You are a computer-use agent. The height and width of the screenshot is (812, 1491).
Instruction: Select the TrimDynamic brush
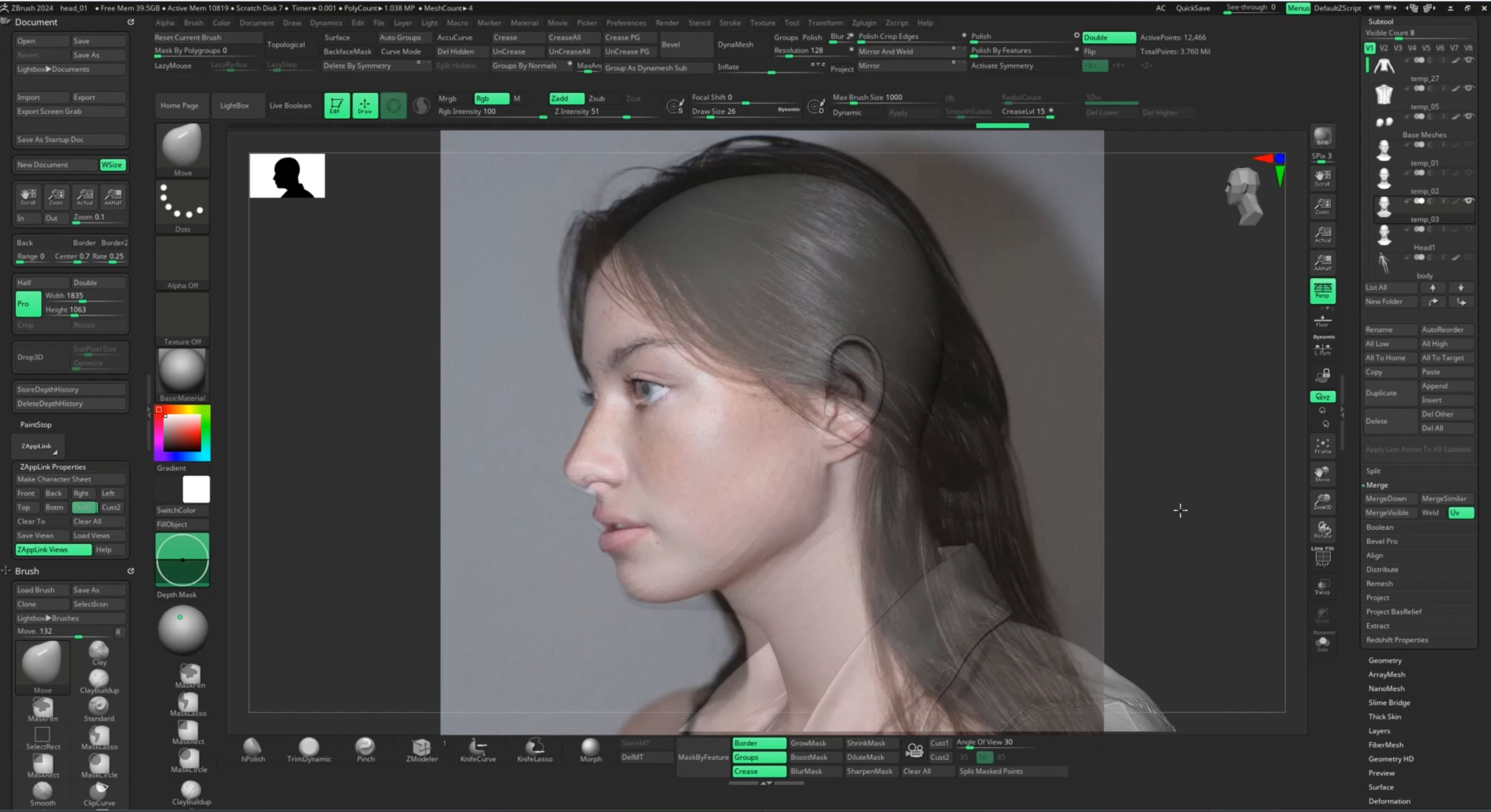(309, 747)
